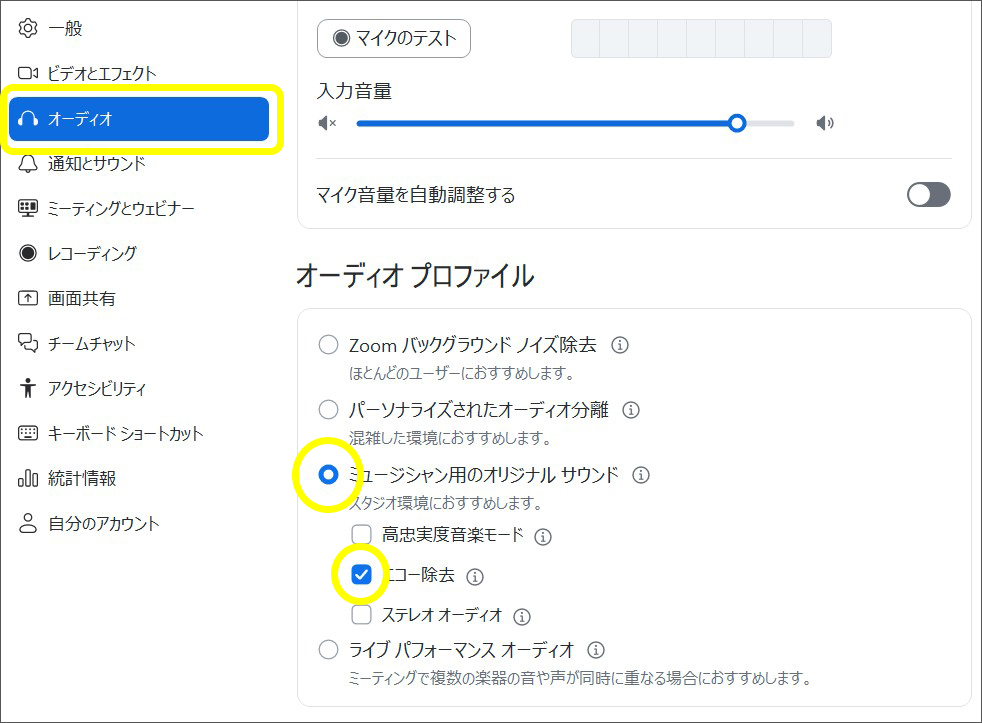Viewport: 982px width, 723px height.
Task: Uncheck the エコー除去 checkbox
Action: coord(362,575)
